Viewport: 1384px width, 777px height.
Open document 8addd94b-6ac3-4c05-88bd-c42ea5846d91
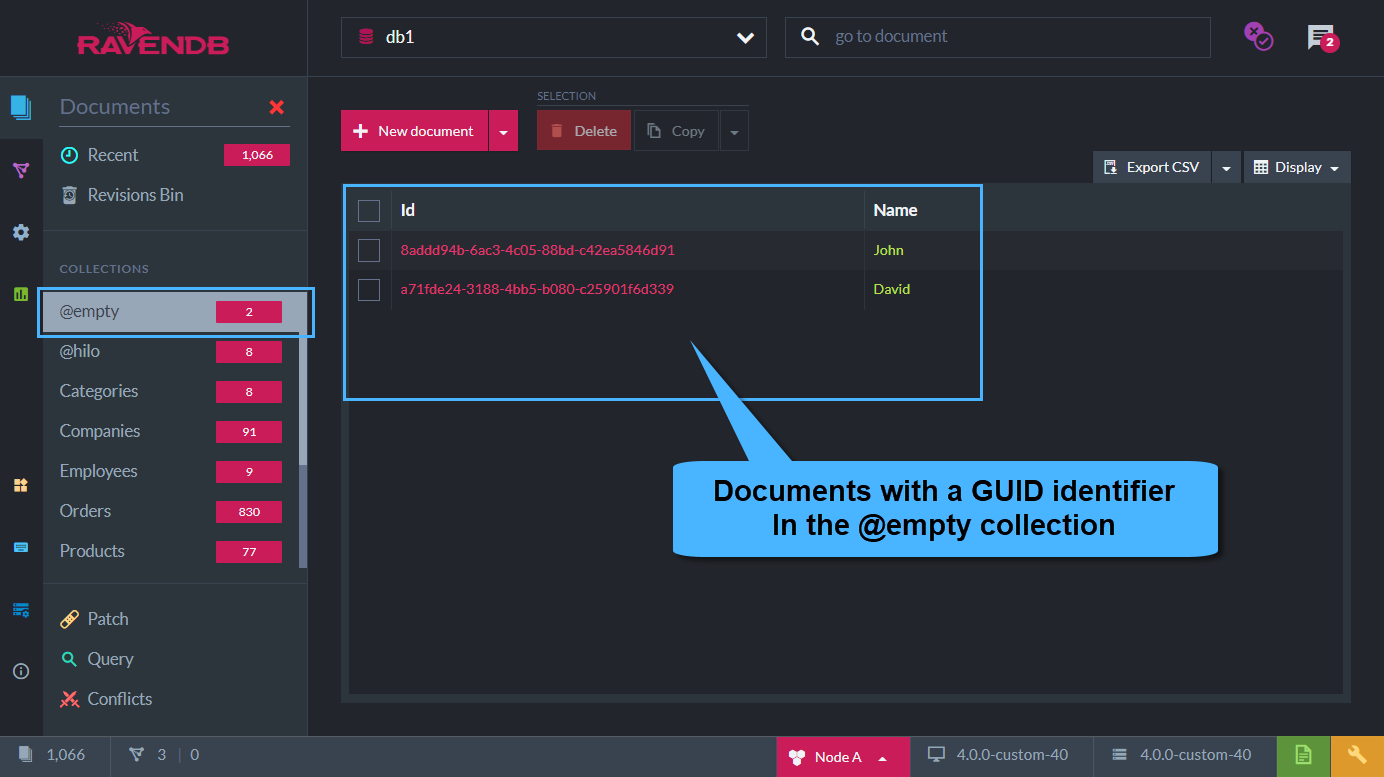point(537,250)
